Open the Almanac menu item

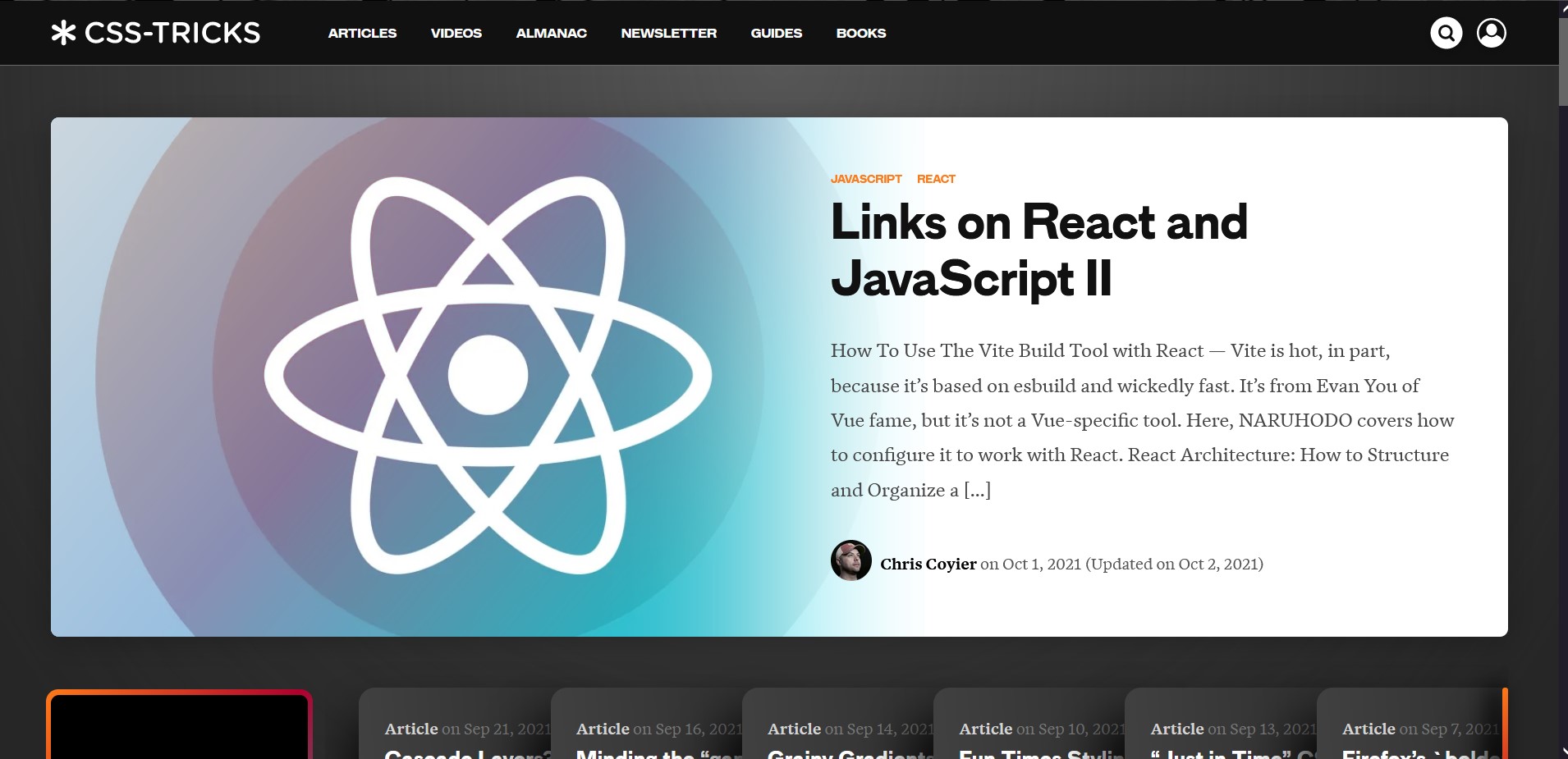[x=551, y=33]
